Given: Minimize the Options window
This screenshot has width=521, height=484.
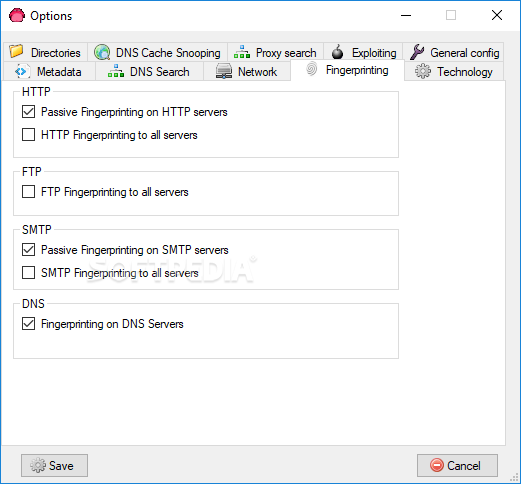Looking at the screenshot, I should tap(406, 15).
